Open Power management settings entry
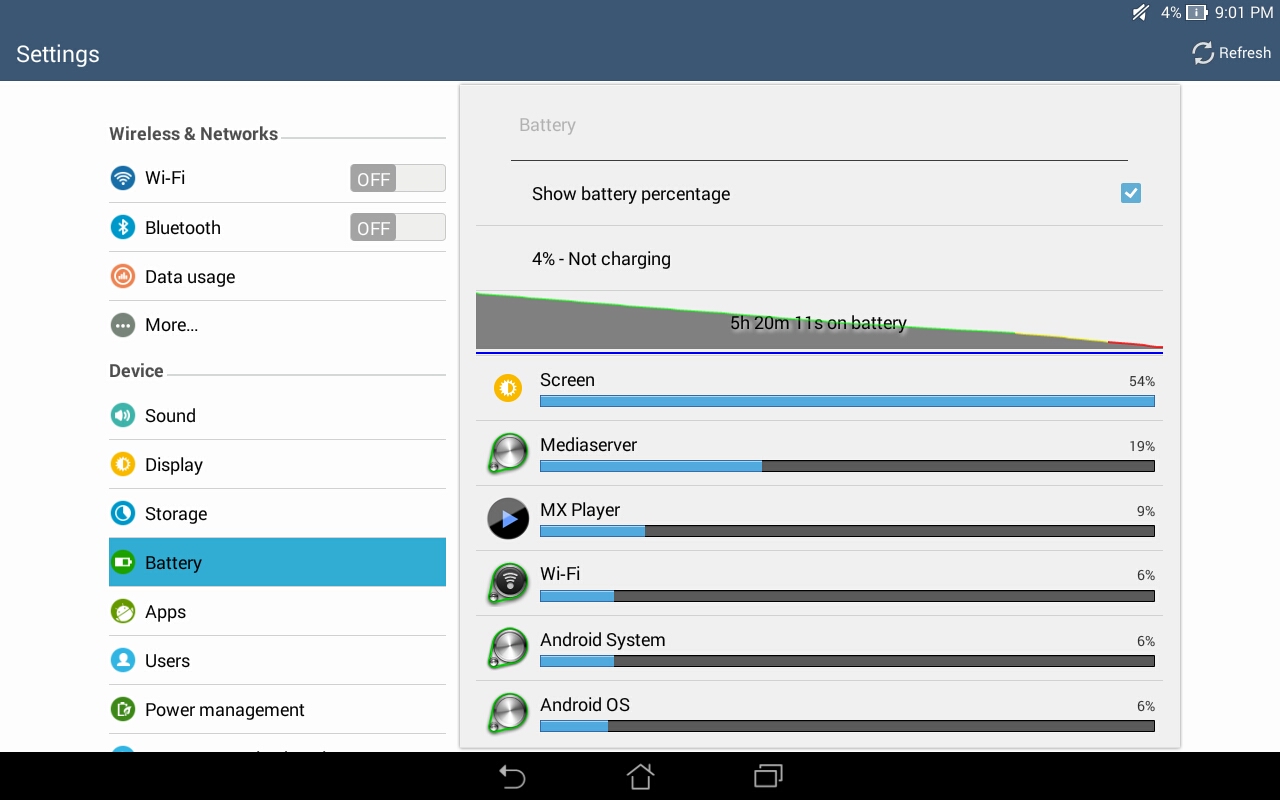 click(224, 710)
